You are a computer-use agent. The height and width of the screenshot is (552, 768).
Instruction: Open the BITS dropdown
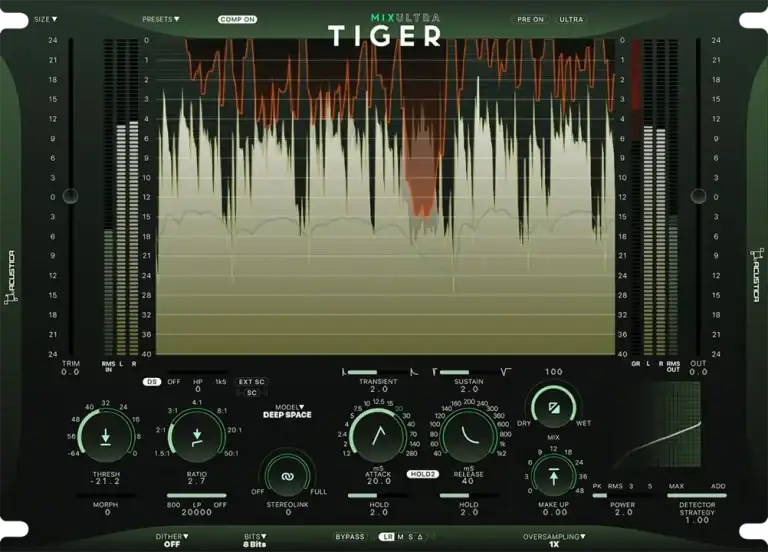pos(255,536)
